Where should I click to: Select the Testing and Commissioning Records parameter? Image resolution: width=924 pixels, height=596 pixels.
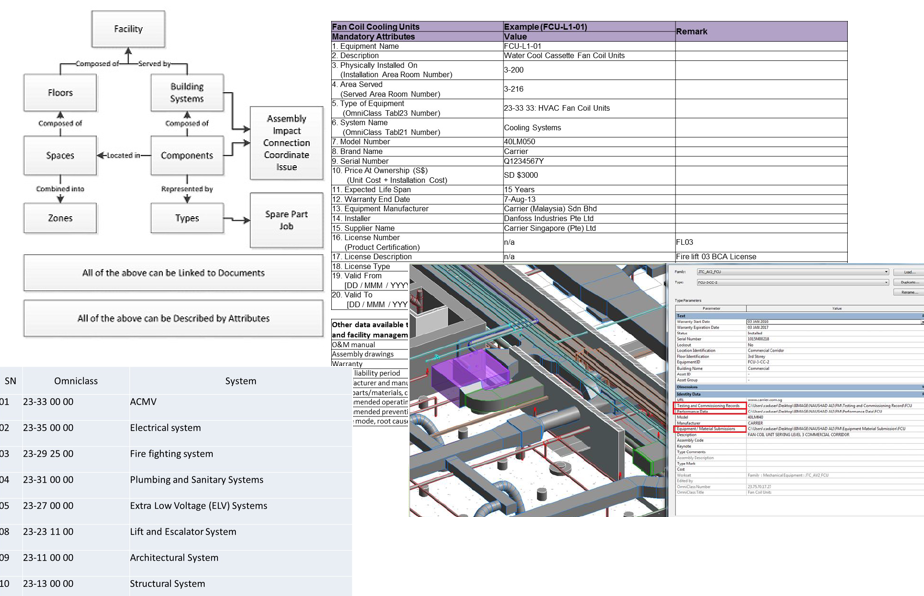[x=710, y=405]
